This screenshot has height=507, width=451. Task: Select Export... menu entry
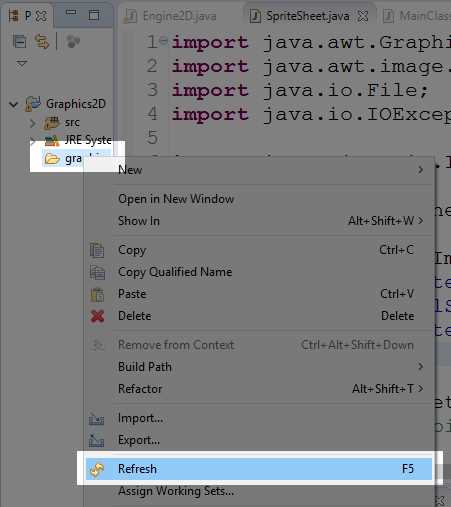pos(259,440)
